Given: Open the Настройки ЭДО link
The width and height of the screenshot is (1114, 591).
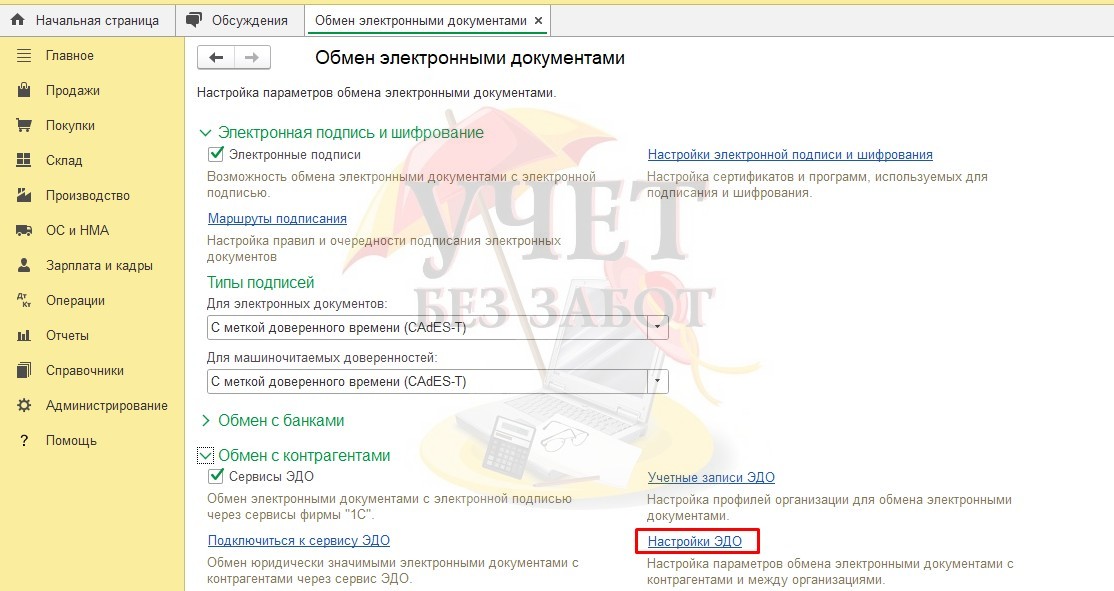Looking at the screenshot, I should tap(694, 541).
